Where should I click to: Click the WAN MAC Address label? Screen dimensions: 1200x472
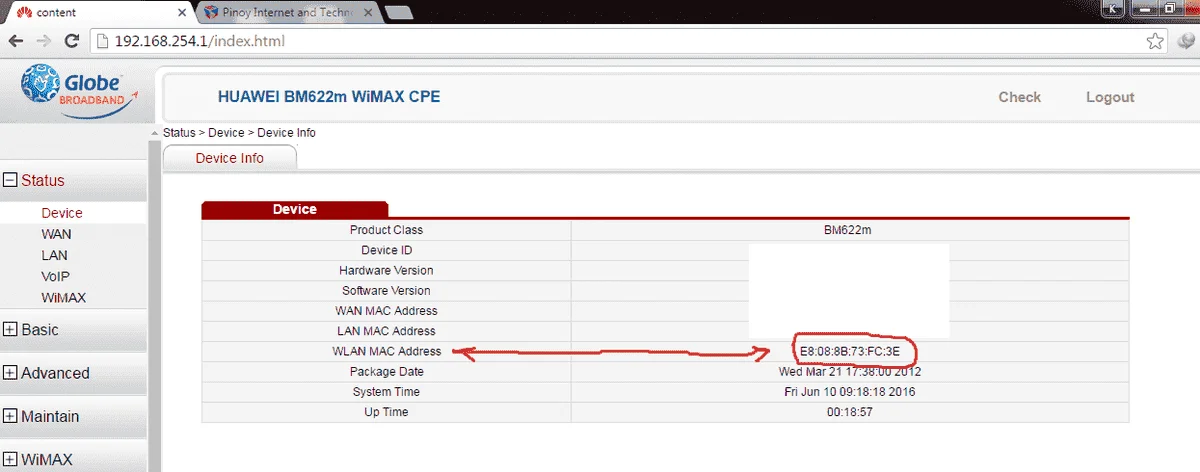(386, 311)
